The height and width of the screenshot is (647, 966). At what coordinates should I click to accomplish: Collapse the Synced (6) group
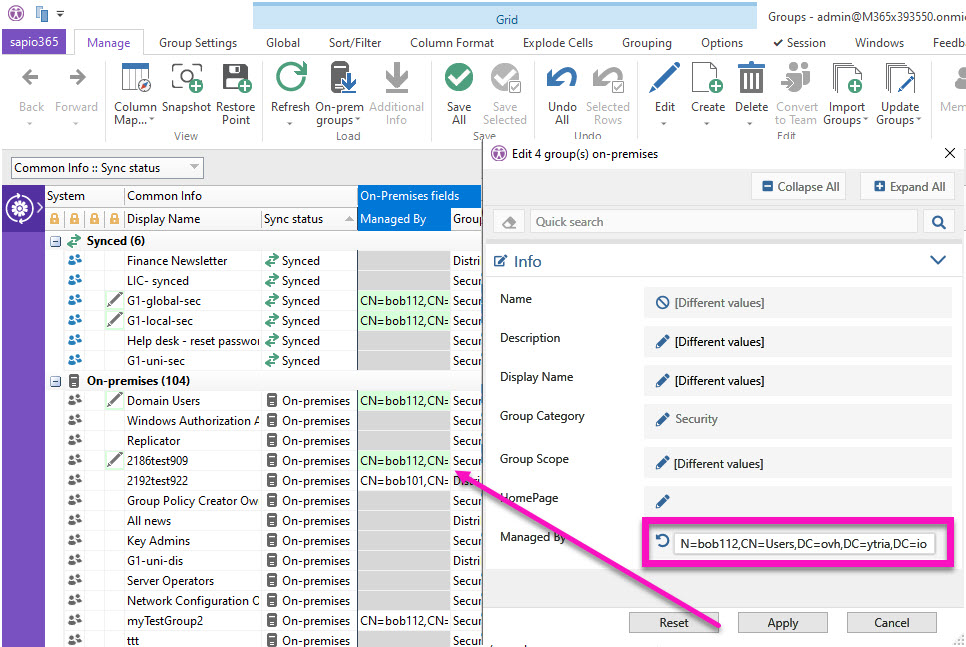point(56,241)
